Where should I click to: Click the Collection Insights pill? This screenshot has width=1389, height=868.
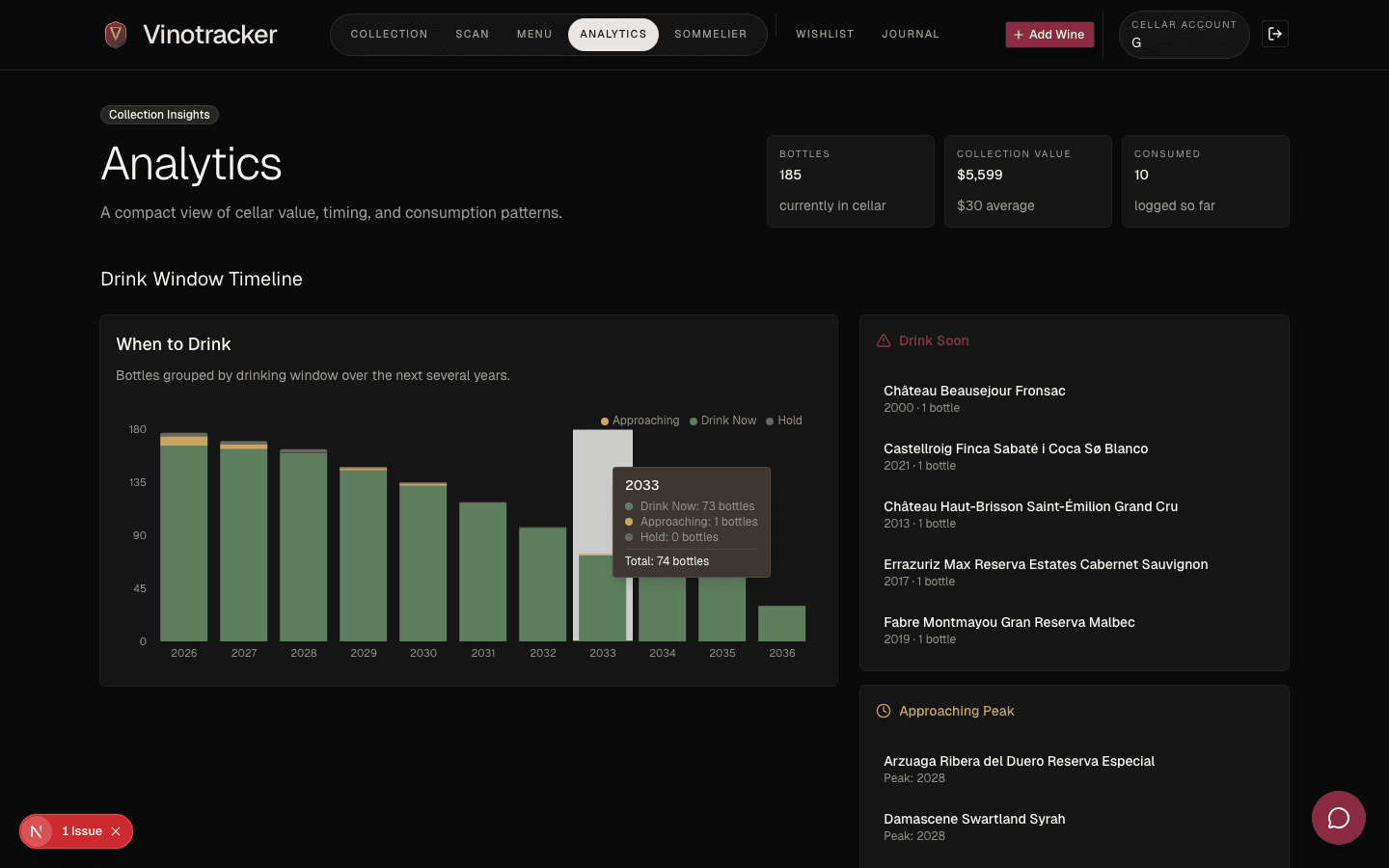(x=159, y=115)
